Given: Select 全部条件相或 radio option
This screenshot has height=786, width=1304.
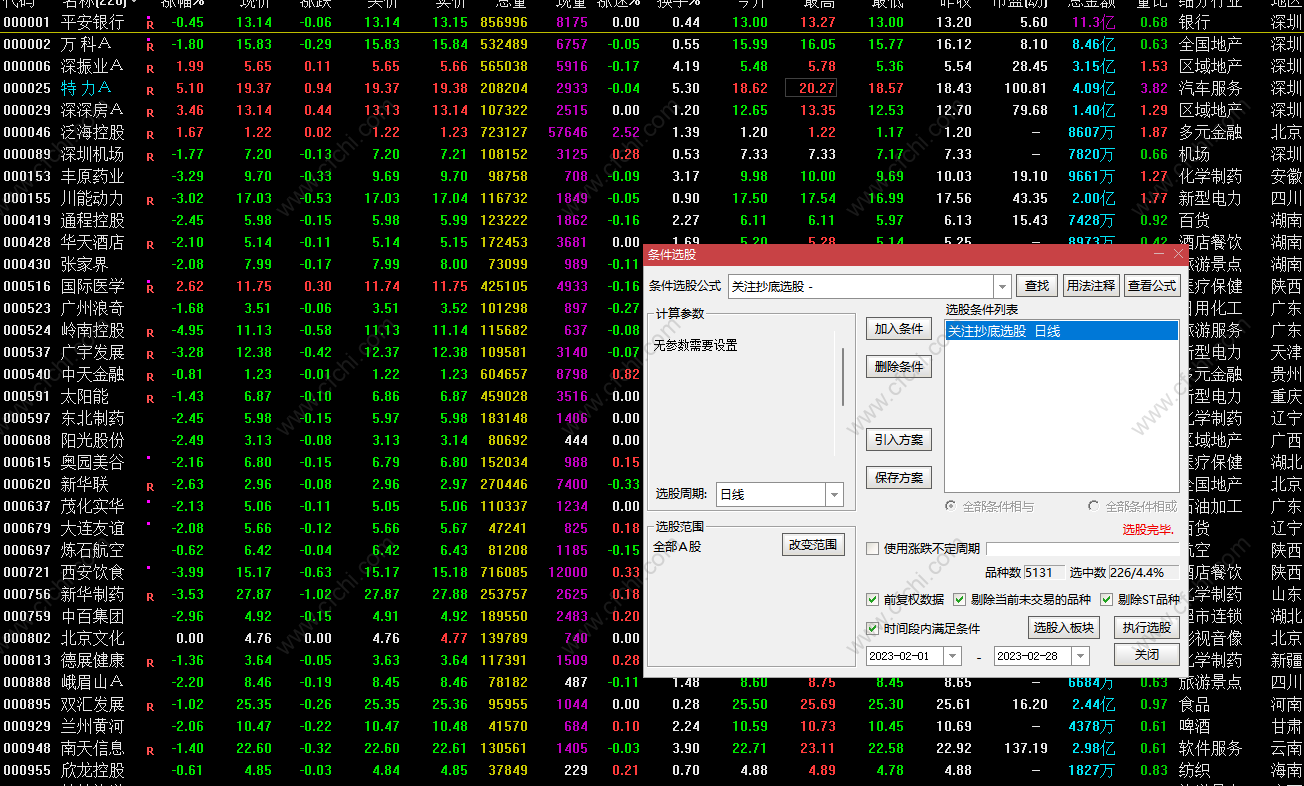Looking at the screenshot, I should point(1094,507).
